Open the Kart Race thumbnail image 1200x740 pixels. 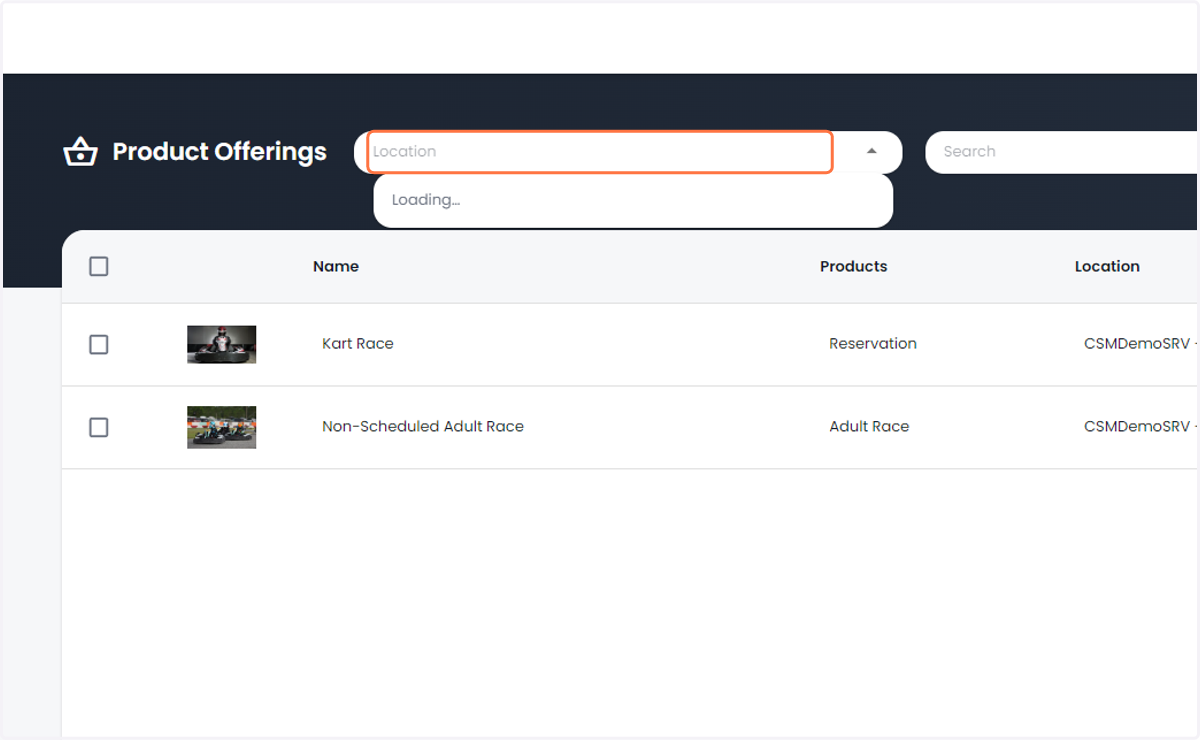pos(221,344)
